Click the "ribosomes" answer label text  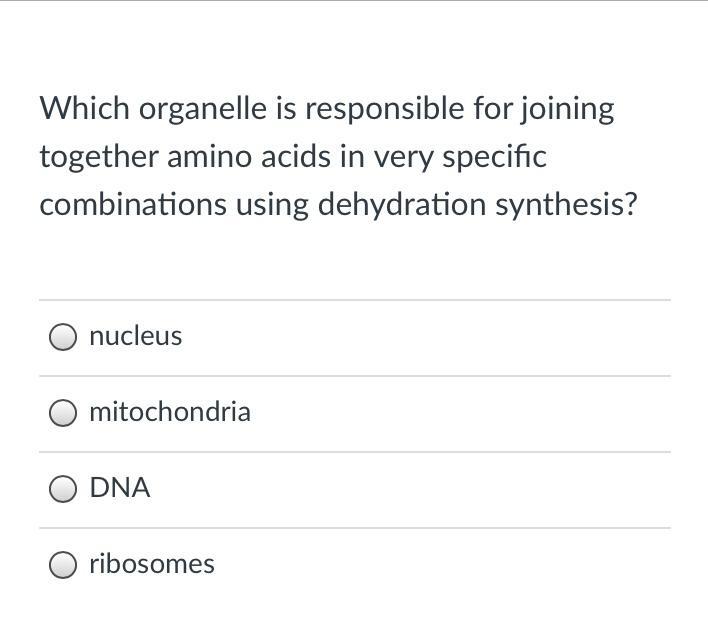(151, 564)
